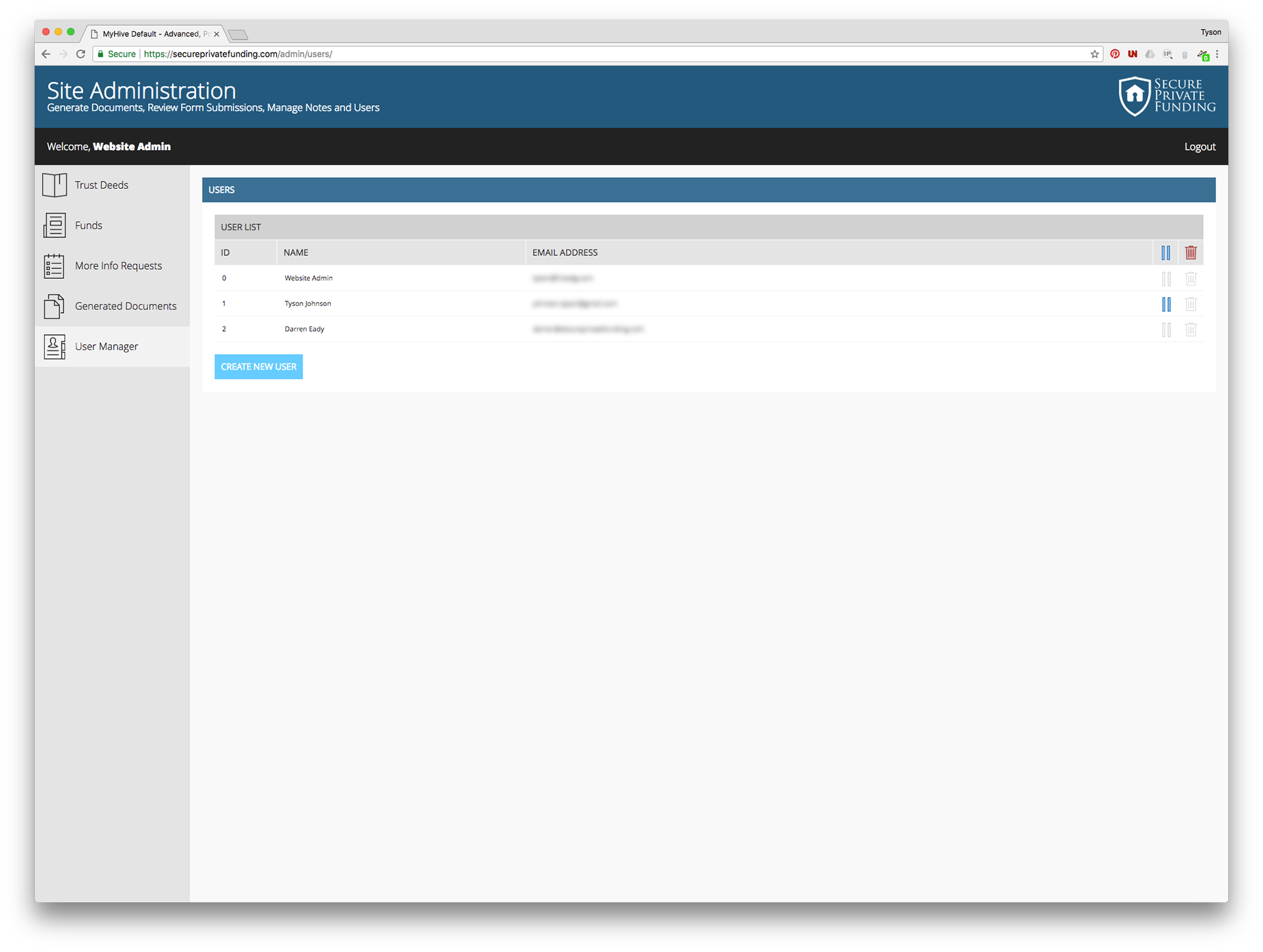Toggle pause for Website Admin user

[x=1166, y=279]
